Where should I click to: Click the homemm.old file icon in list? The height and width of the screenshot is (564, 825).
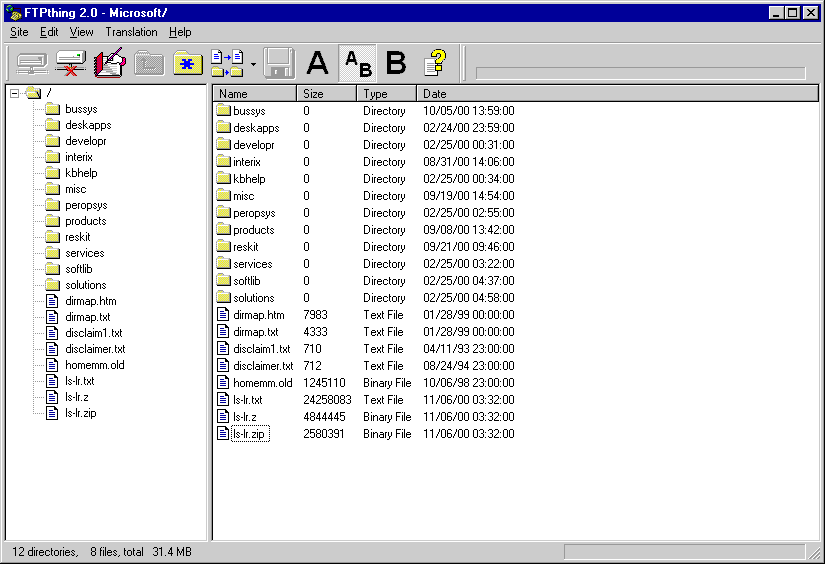(224, 383)
